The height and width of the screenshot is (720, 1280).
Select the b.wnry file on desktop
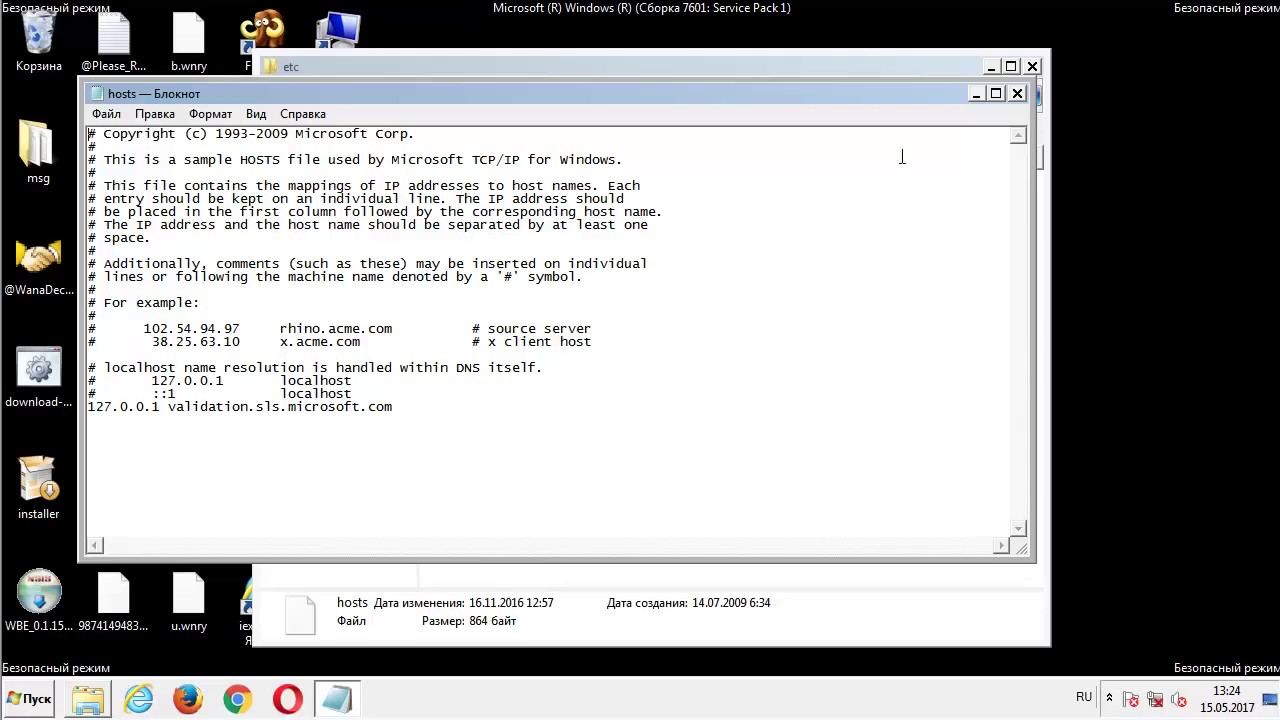point(189,40)
